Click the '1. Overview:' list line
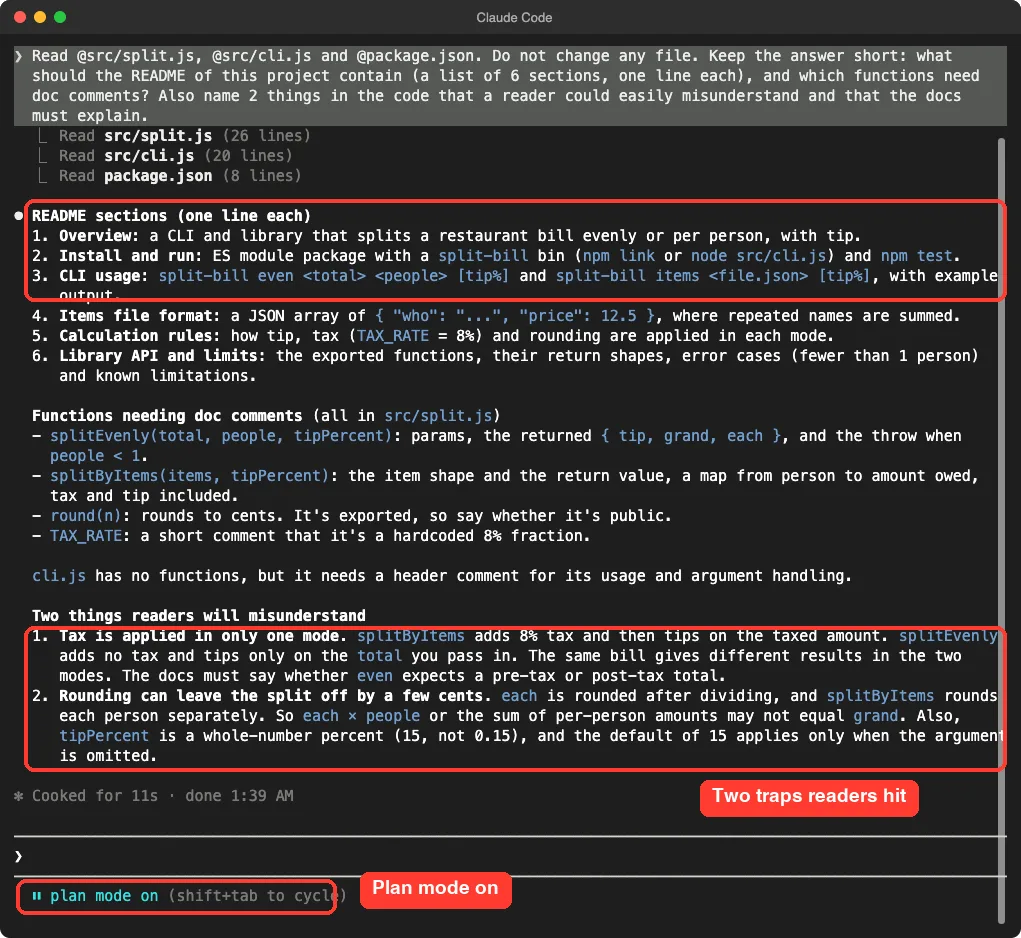Viewport: 1021px width, 938px height. [x=446, y=236]
